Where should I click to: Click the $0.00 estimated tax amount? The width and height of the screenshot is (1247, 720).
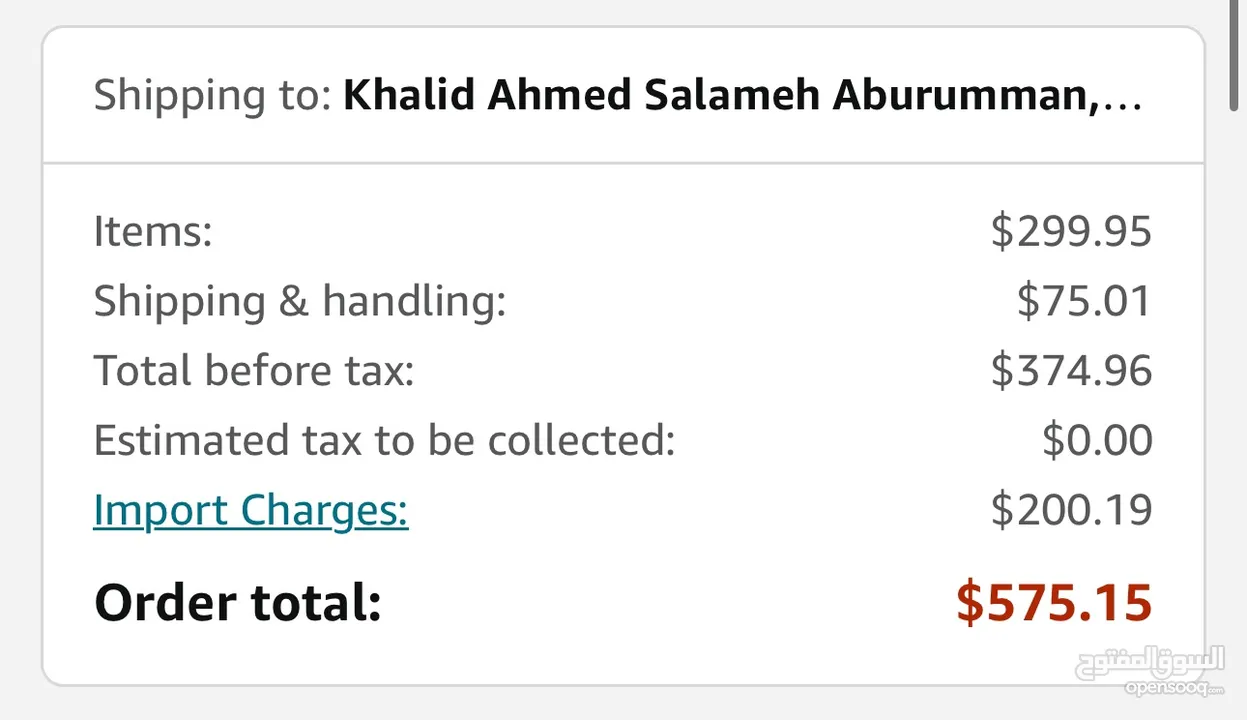click(1097, 441)
